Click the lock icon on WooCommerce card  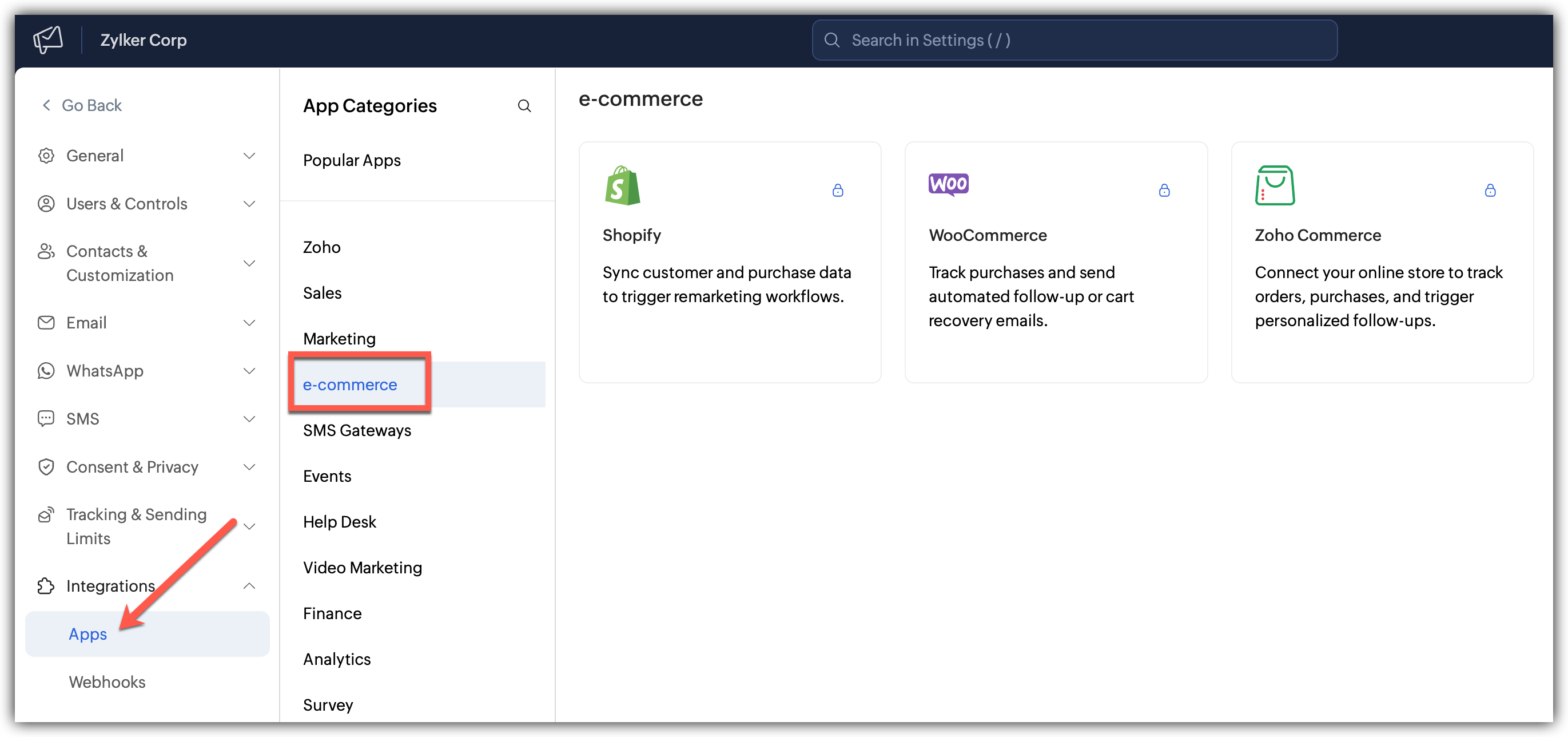coord(1164,191)
